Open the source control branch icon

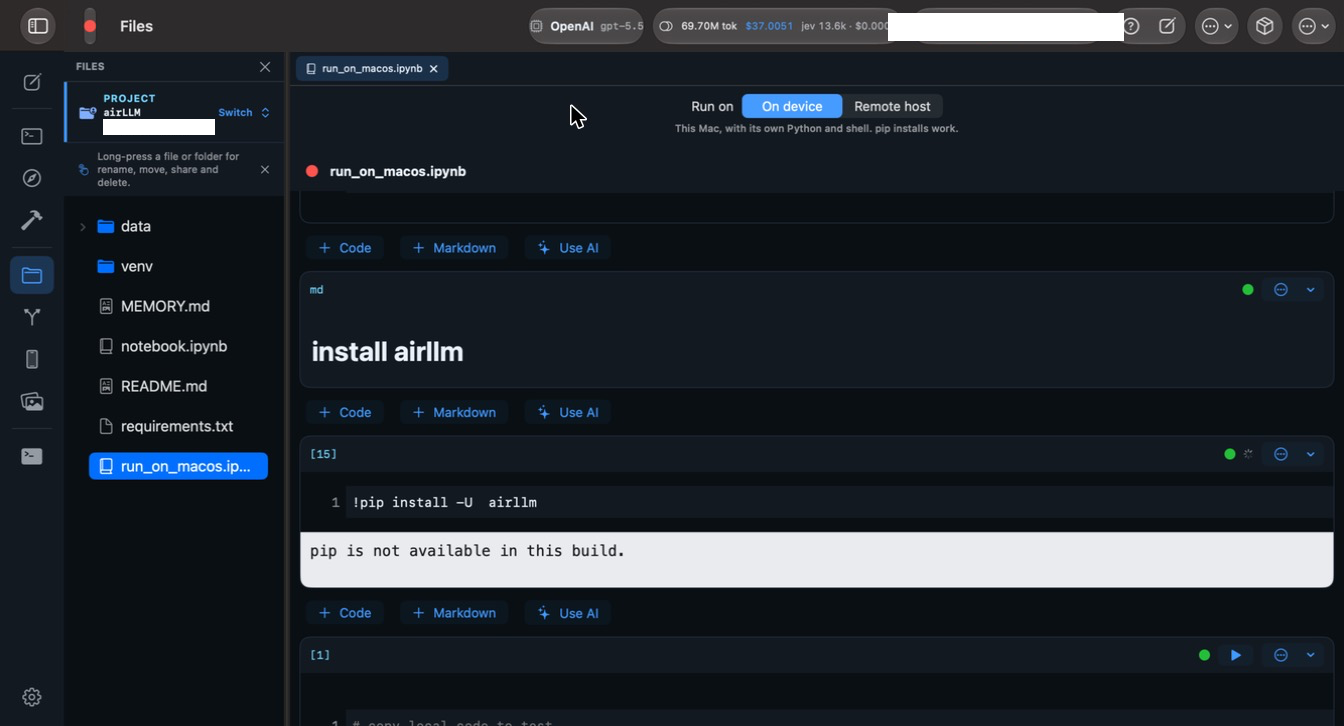(32, 317)
